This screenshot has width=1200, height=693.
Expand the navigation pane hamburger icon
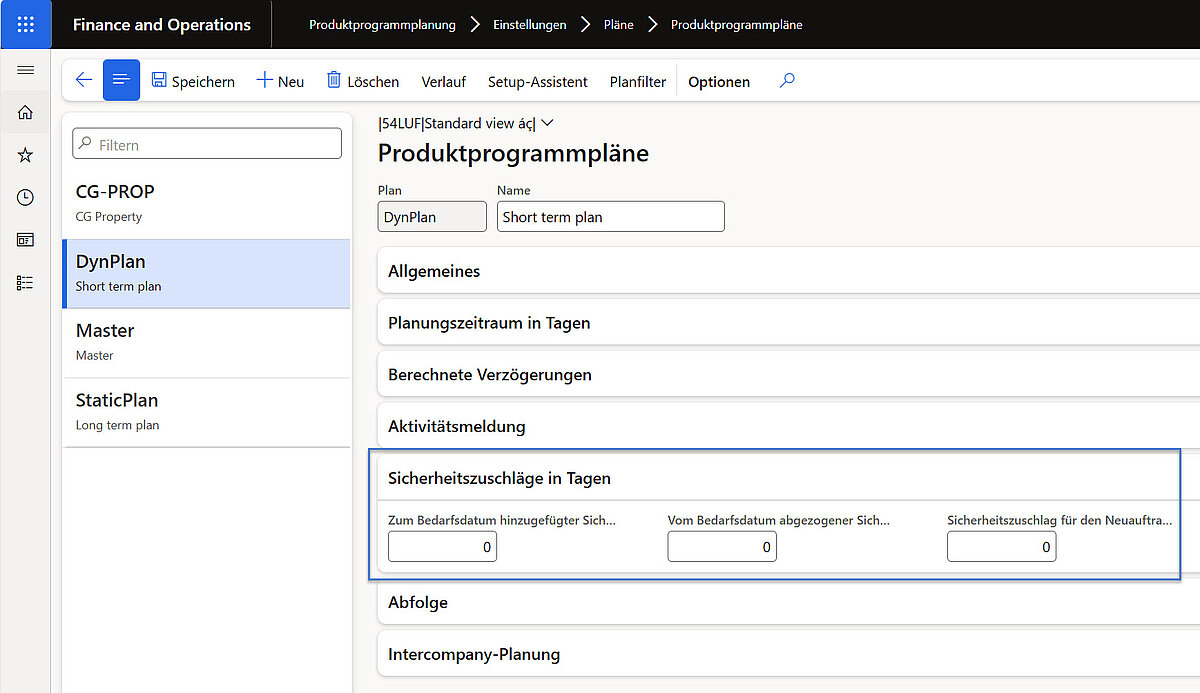(25, 70)
